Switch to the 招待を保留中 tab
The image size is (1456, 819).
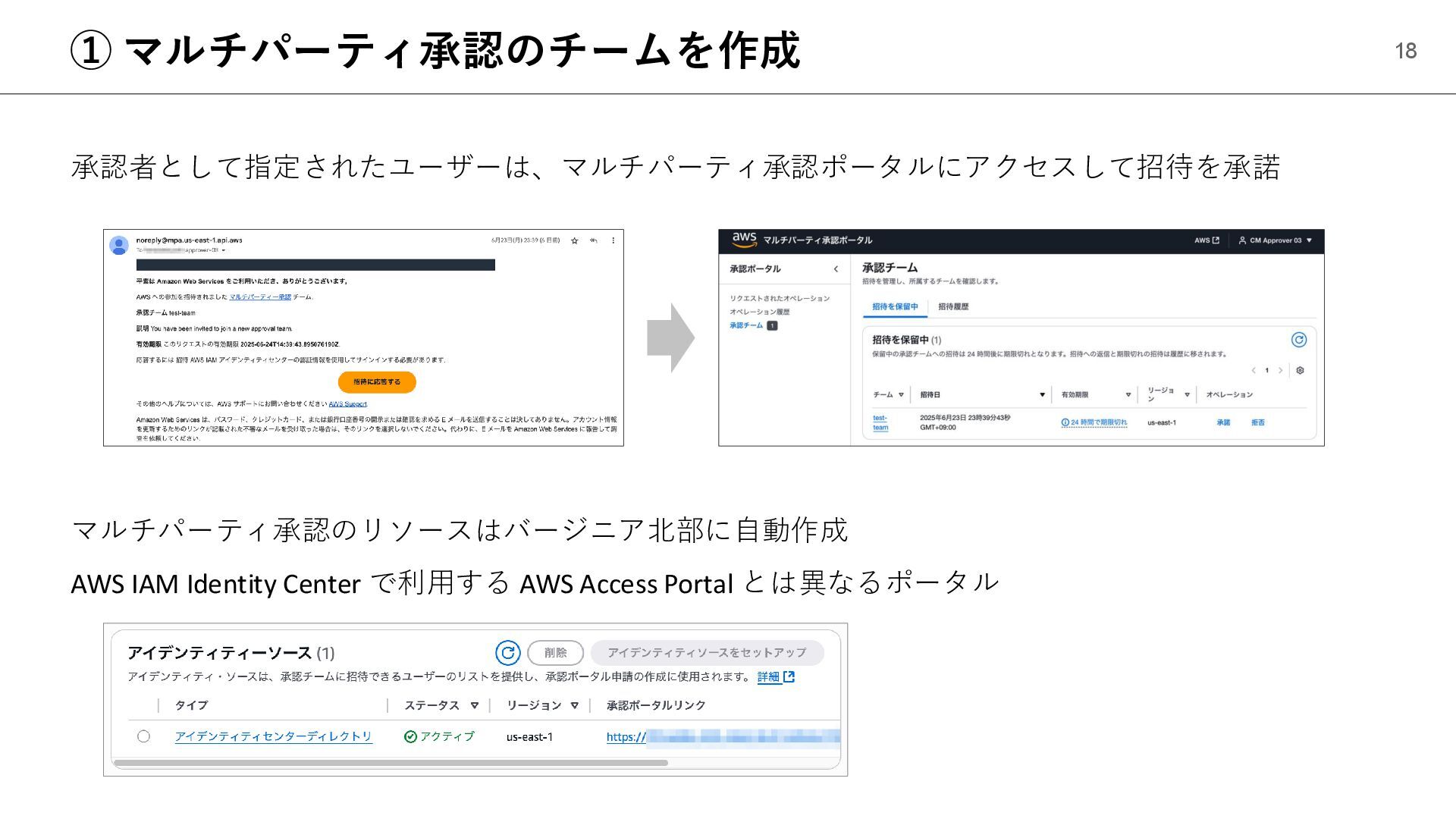[x=895, y=307]
